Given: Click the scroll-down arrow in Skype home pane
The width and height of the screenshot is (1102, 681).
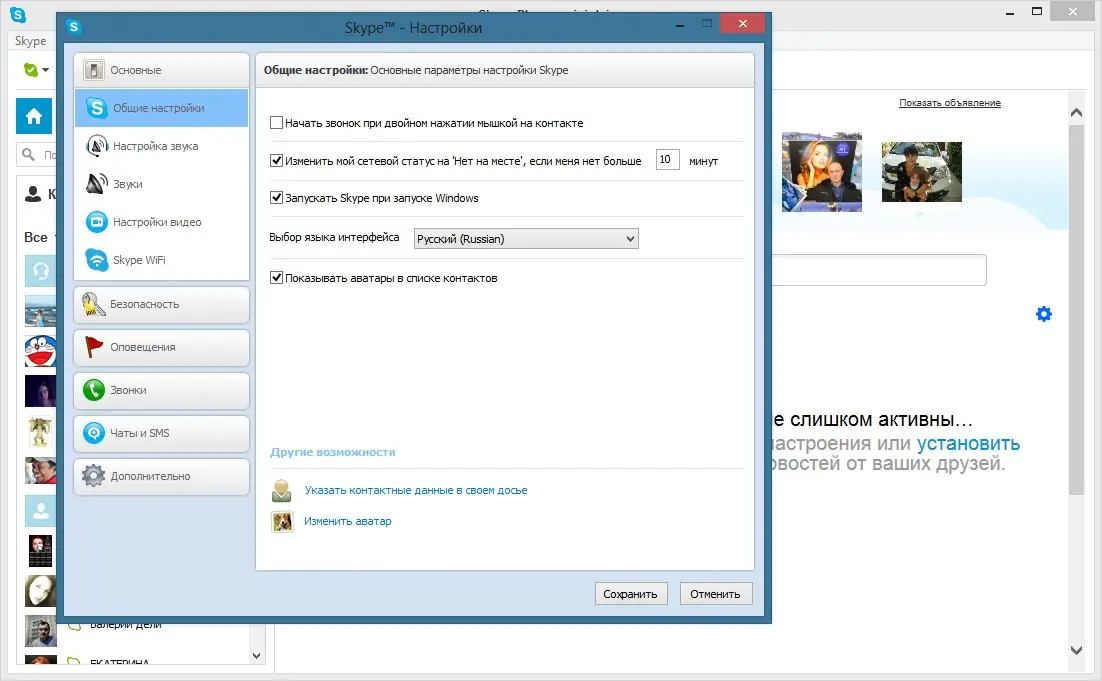Looking at the screenshot, I should [x=1076, y=650].
